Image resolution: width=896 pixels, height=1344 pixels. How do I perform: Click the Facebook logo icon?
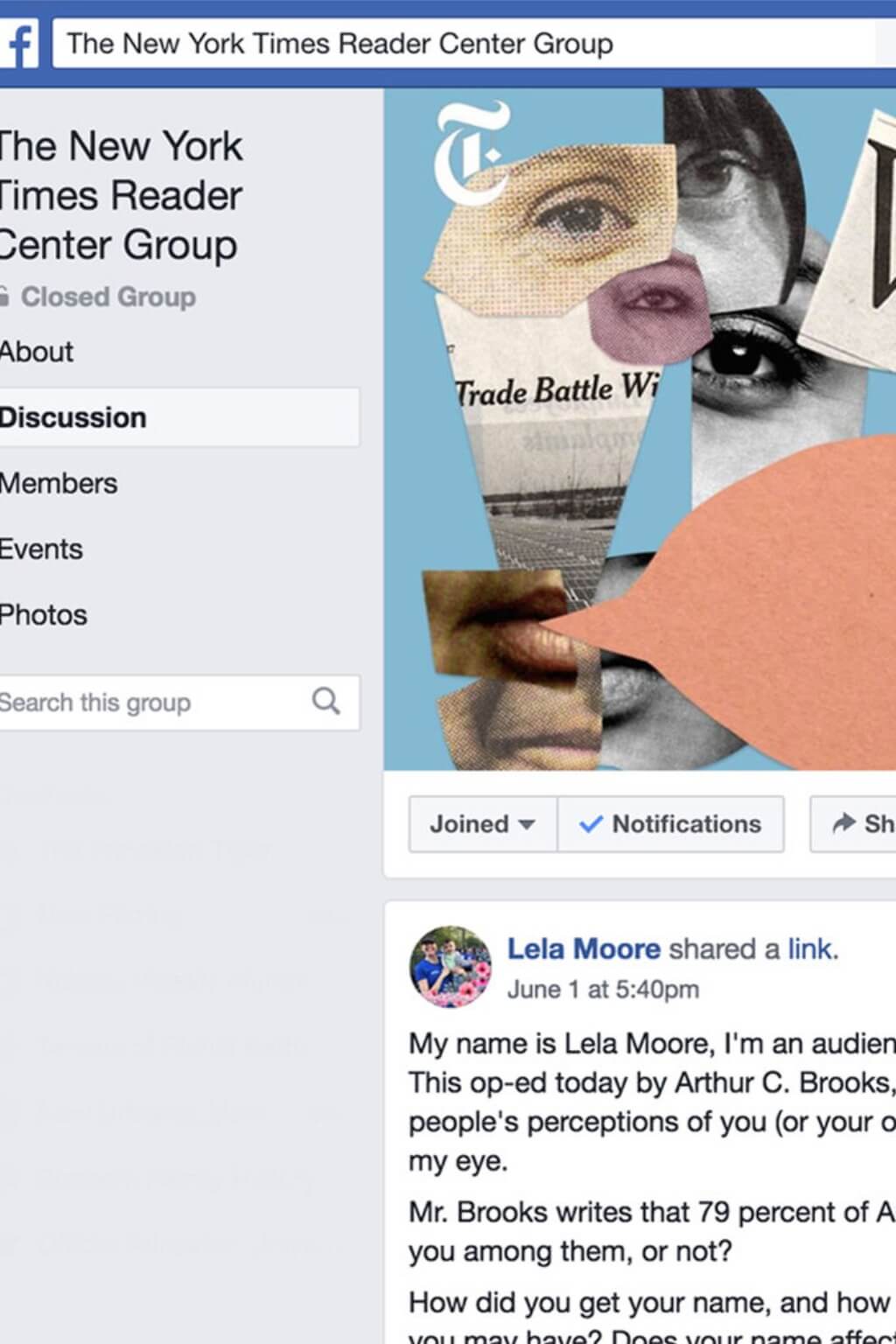19,44
